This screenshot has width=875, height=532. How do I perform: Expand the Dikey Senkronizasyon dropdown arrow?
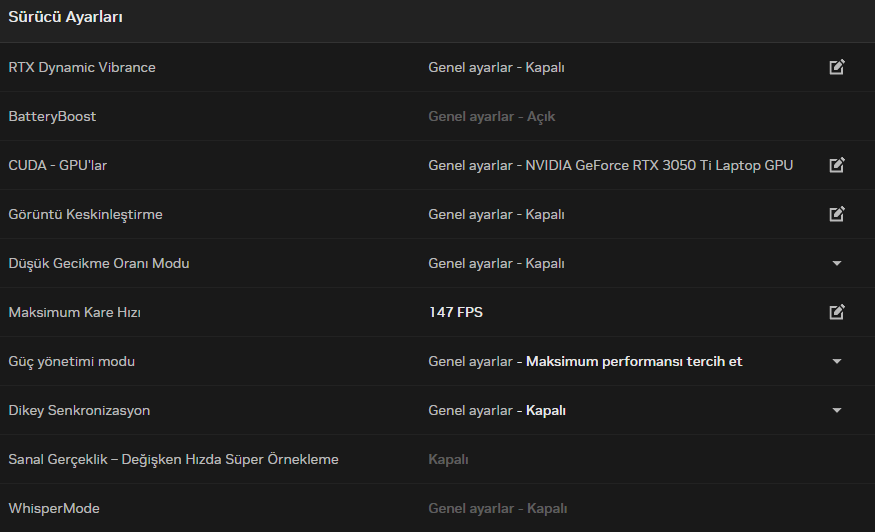(x=837, y=410)
